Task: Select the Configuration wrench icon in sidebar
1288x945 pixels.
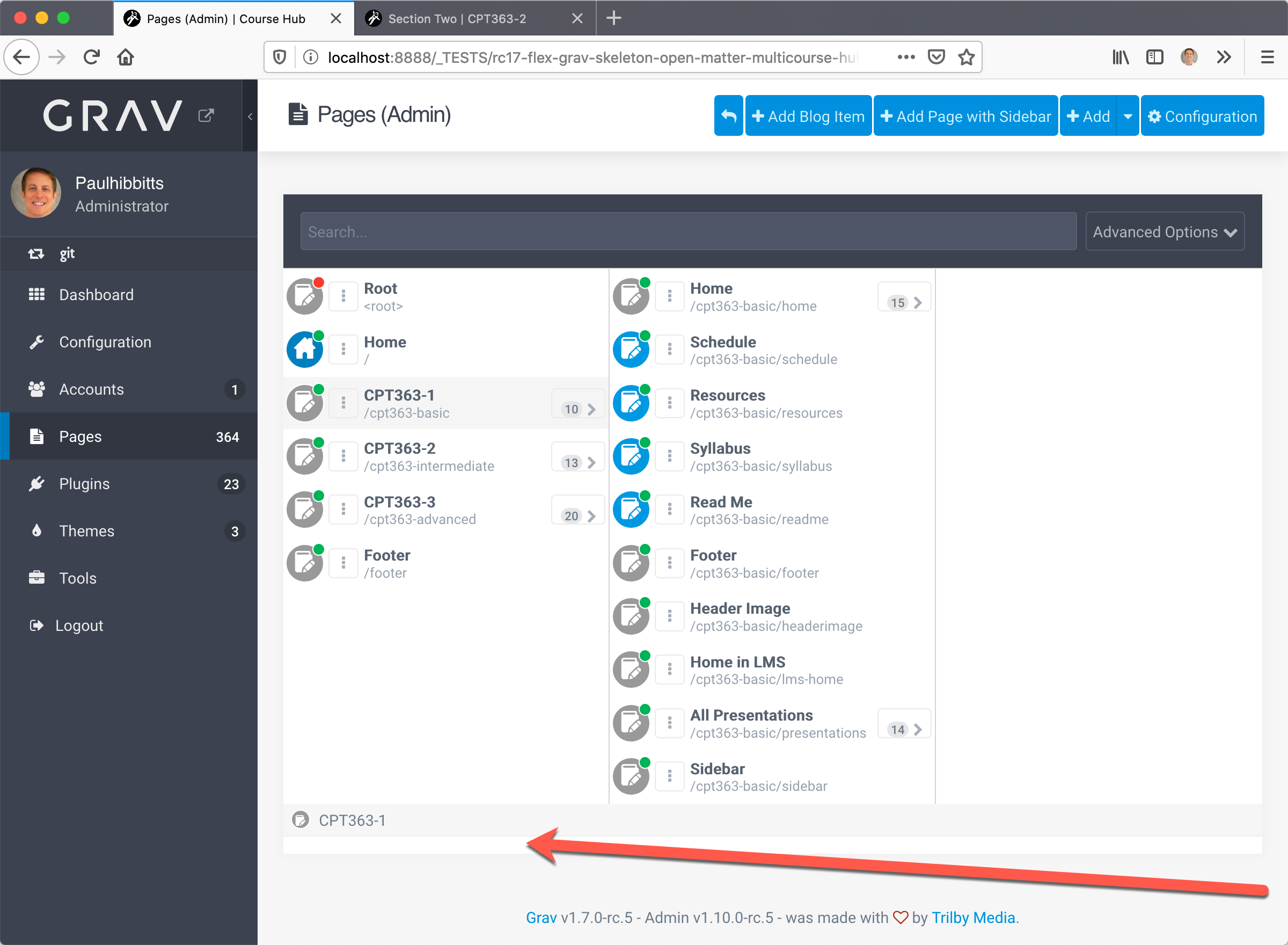Action: pyautogui.click(x=37, y=341)
